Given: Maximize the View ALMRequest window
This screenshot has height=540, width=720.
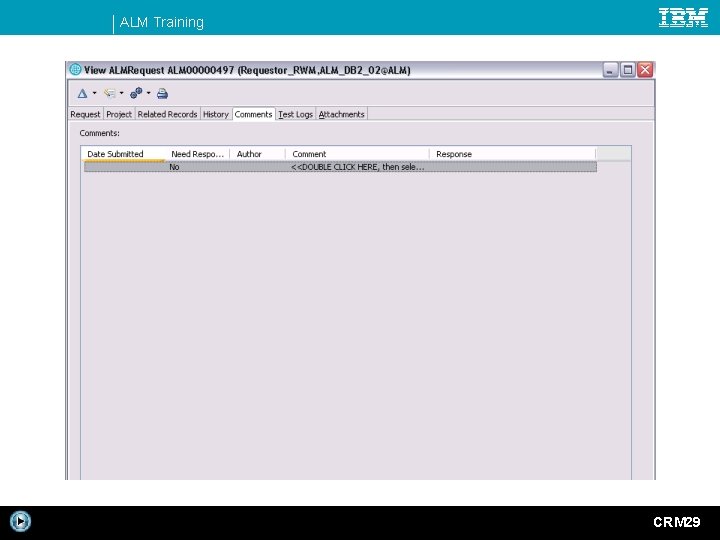Looking at the screenshot, I should coord(628,70).
